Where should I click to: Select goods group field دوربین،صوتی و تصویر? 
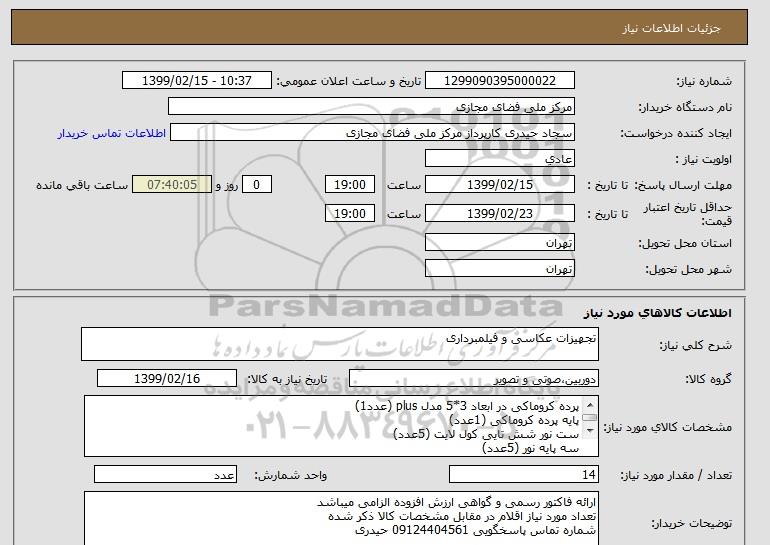(474, 379)
